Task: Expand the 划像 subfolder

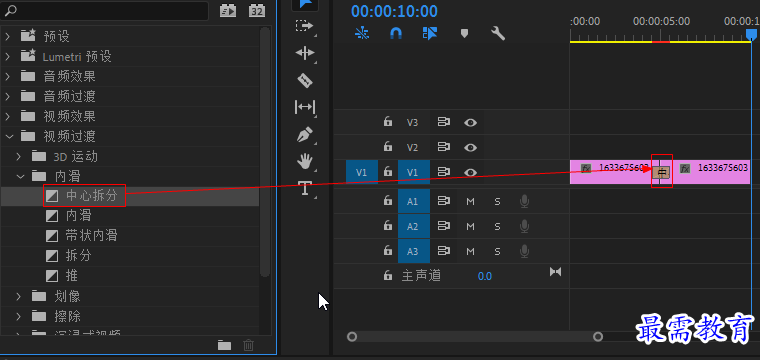Action: (x=19, y=296)
